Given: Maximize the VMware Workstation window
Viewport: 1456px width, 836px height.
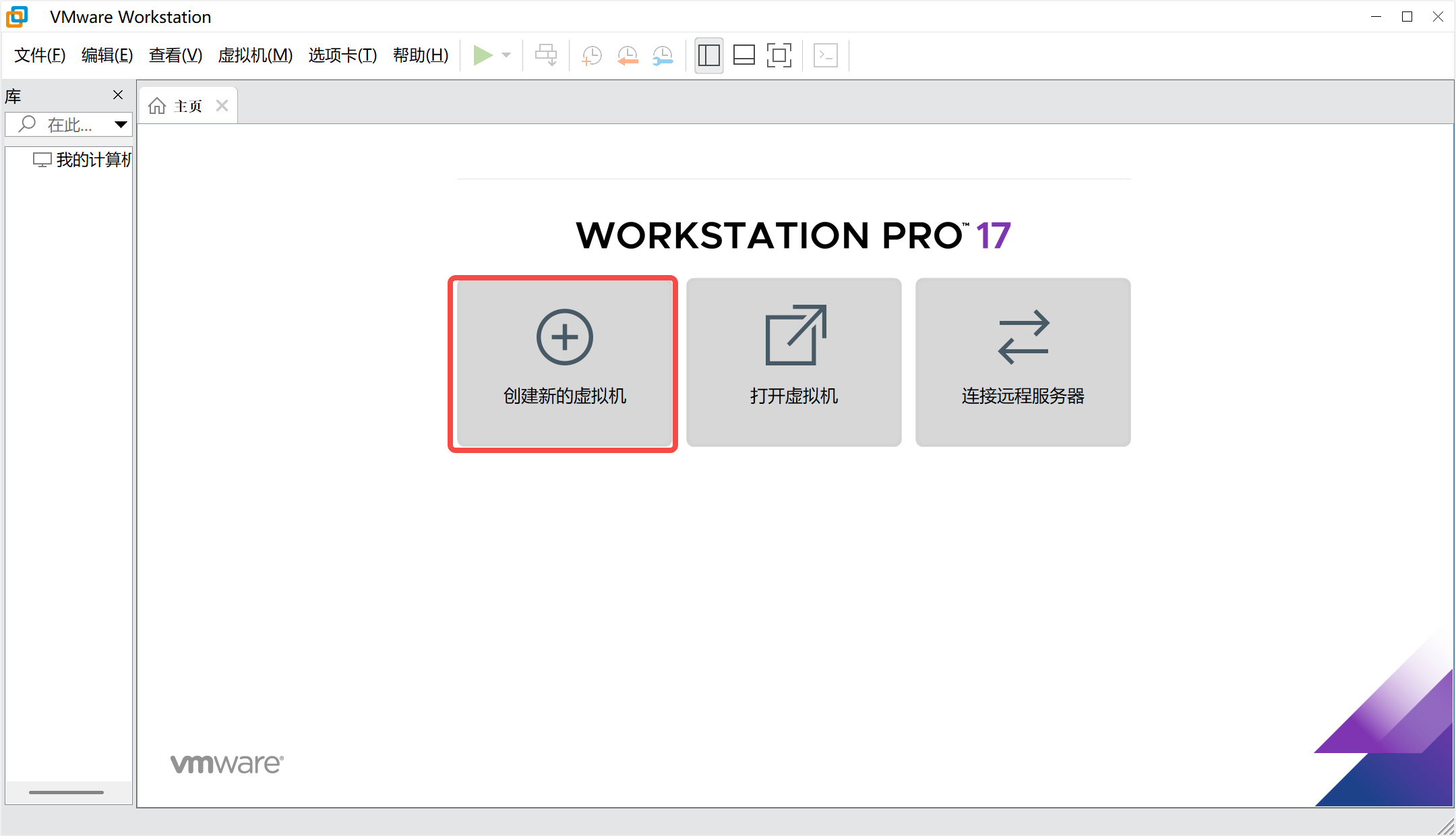Looking at the screenshot, I should pos(1407,17).
